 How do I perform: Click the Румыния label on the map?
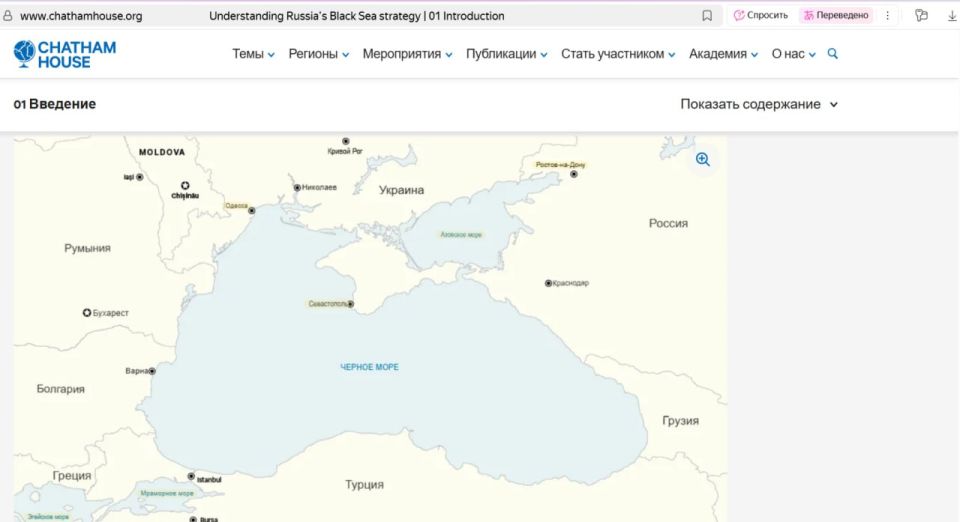point(88,248)
